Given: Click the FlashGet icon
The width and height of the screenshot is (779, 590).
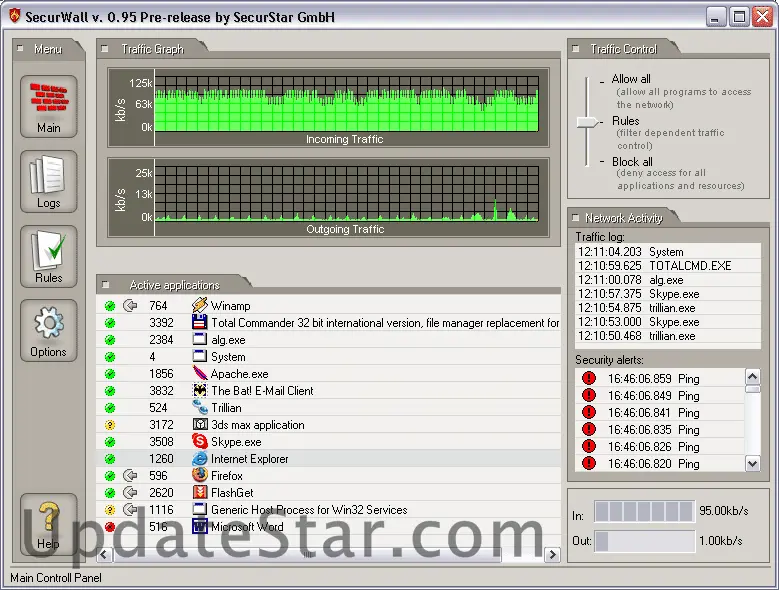Looking at the screenshot, I should click(200, 492).
